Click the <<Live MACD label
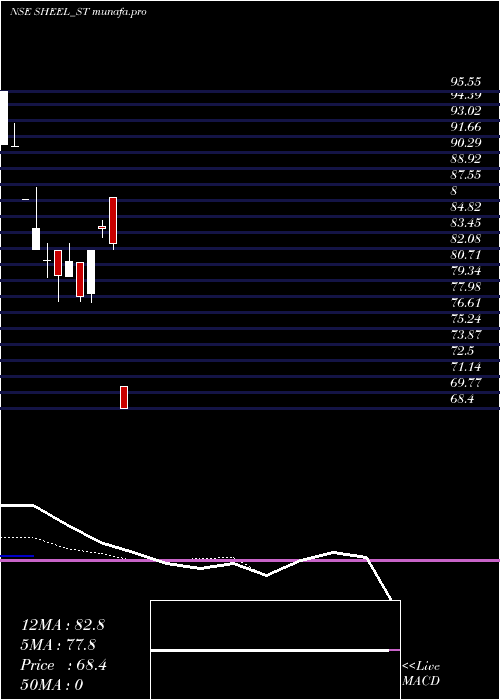Screen dimensions: 500x700 [421, 673]
